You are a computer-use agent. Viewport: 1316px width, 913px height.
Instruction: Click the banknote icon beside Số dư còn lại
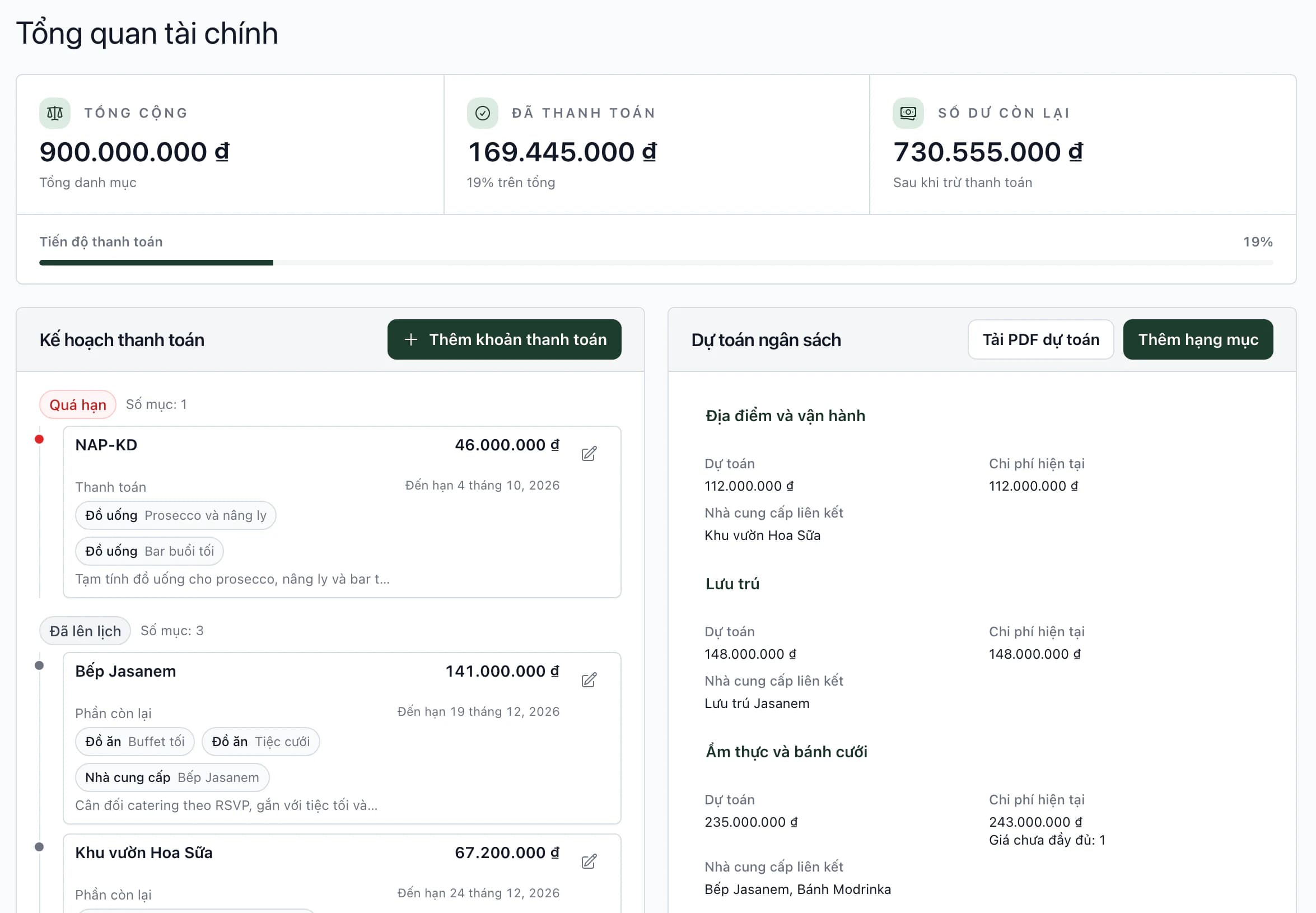click(908, 113)
